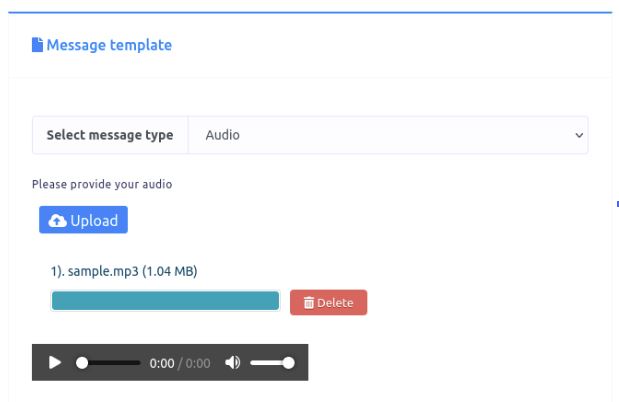Click the Message template heading
The image size is (619, 402).
pos(109,45)
